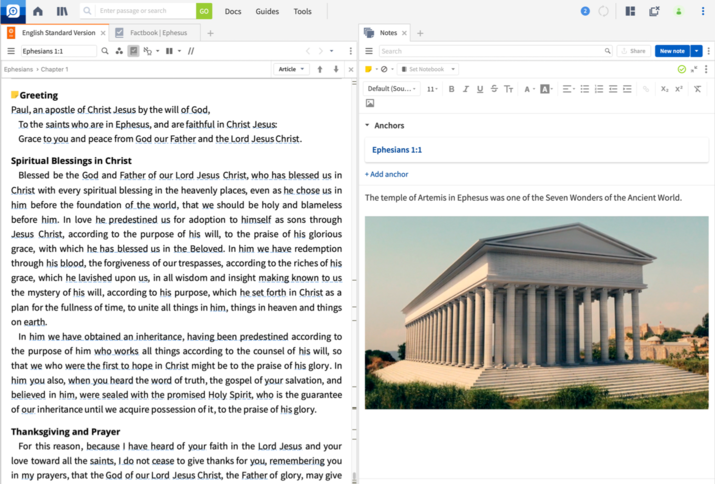
Task: Click the yellow note marker beside Greeting
Action: click(15, 95)
